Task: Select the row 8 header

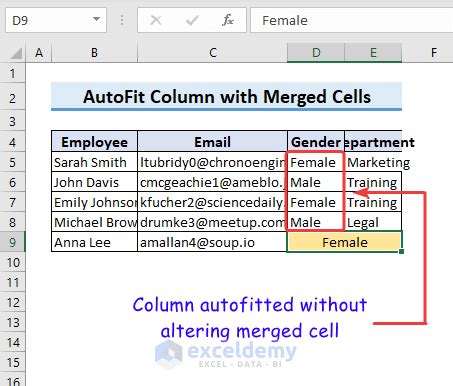Action: click(13, 222)
